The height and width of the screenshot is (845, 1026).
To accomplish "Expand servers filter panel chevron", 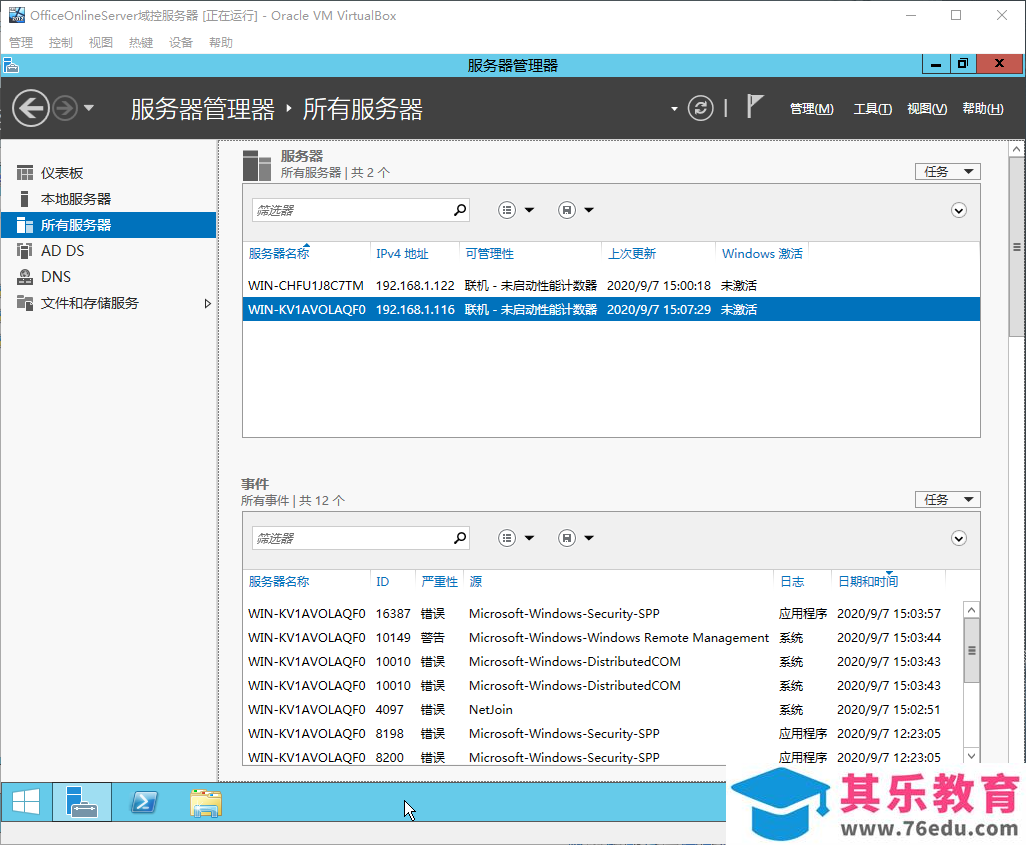I will pyautogui.click(x=959, y=210).
